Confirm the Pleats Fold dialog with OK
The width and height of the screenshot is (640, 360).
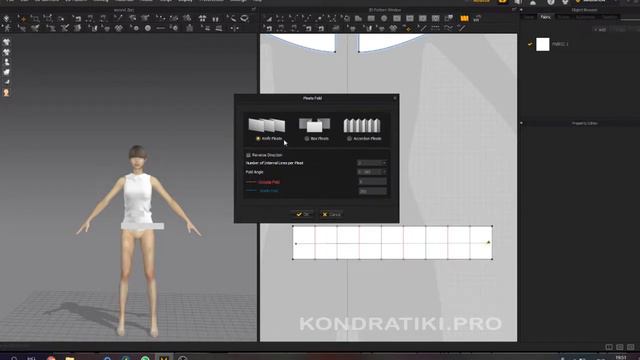(x=303, y=214)
